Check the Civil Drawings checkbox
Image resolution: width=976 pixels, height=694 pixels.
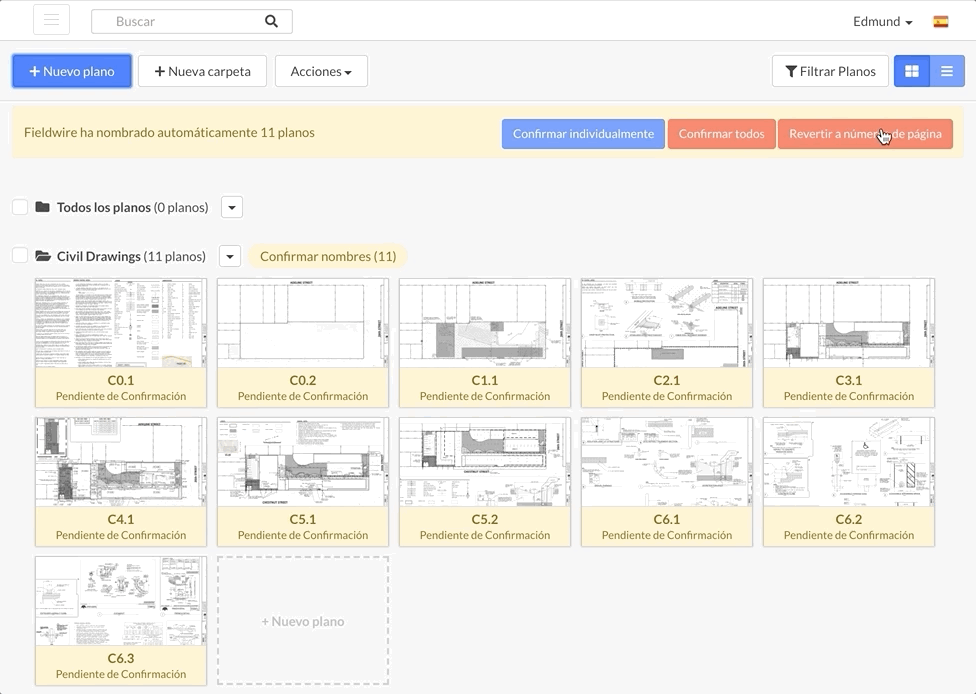tap(18, 255)
